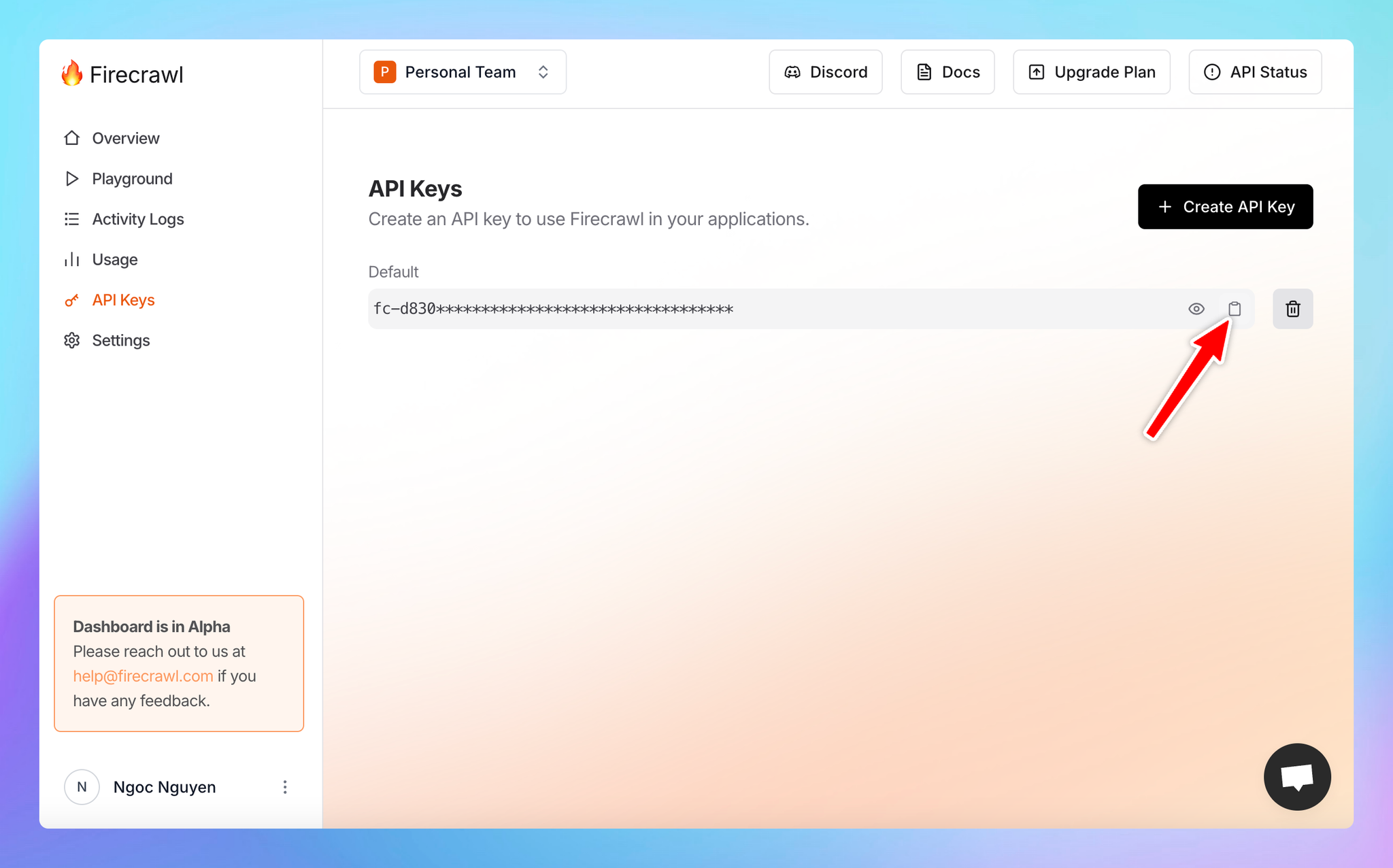The height and width of the screenshot is (868, 1393).
Task: Delete the Default API key
Action: 1292,309
